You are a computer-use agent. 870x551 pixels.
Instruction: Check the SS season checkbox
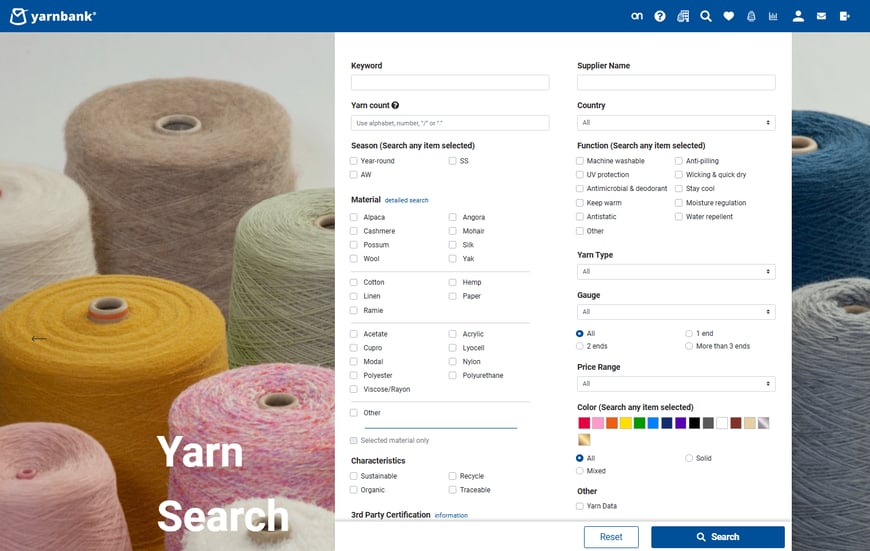tap(452, 161)
